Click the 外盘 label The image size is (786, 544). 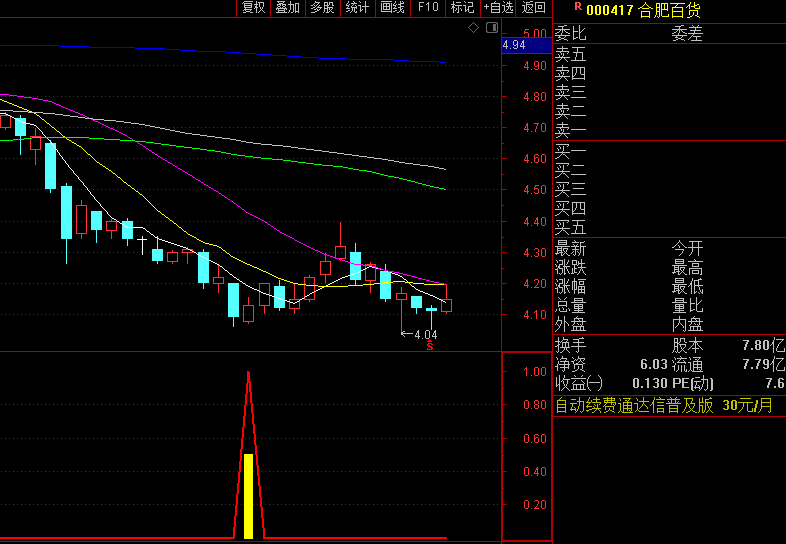[x=570, y=324]
